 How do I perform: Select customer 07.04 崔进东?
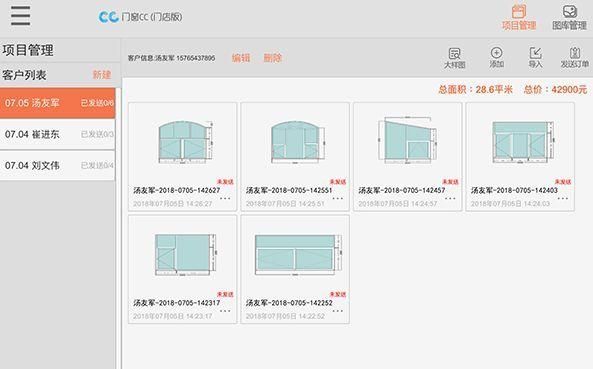point(57,134)
